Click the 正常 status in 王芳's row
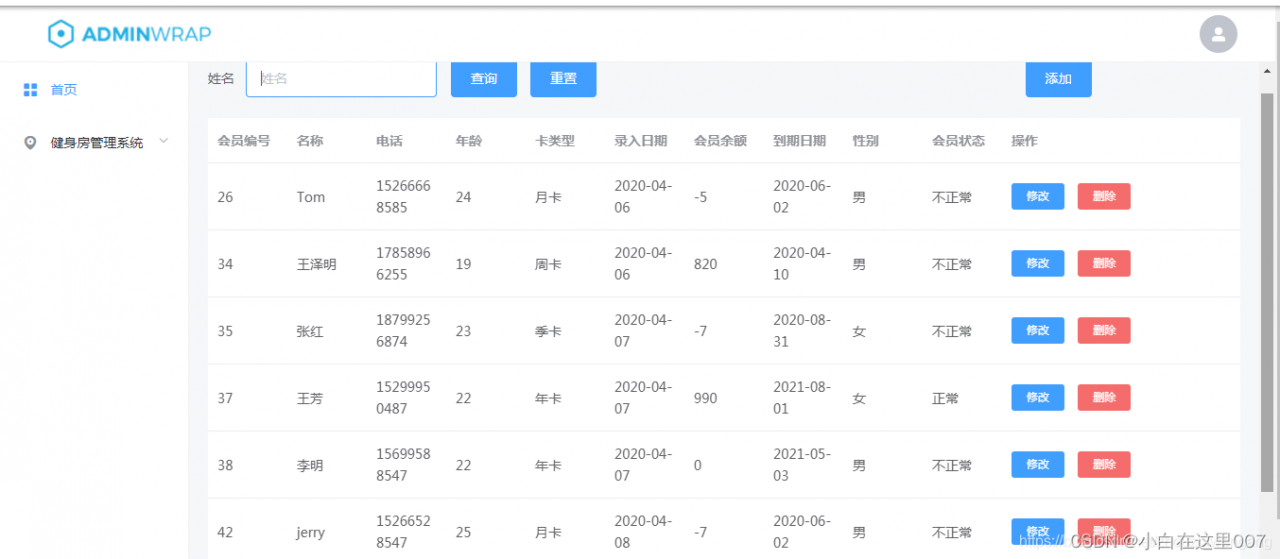The image size is (1280, 559). (x=945, y=398)
